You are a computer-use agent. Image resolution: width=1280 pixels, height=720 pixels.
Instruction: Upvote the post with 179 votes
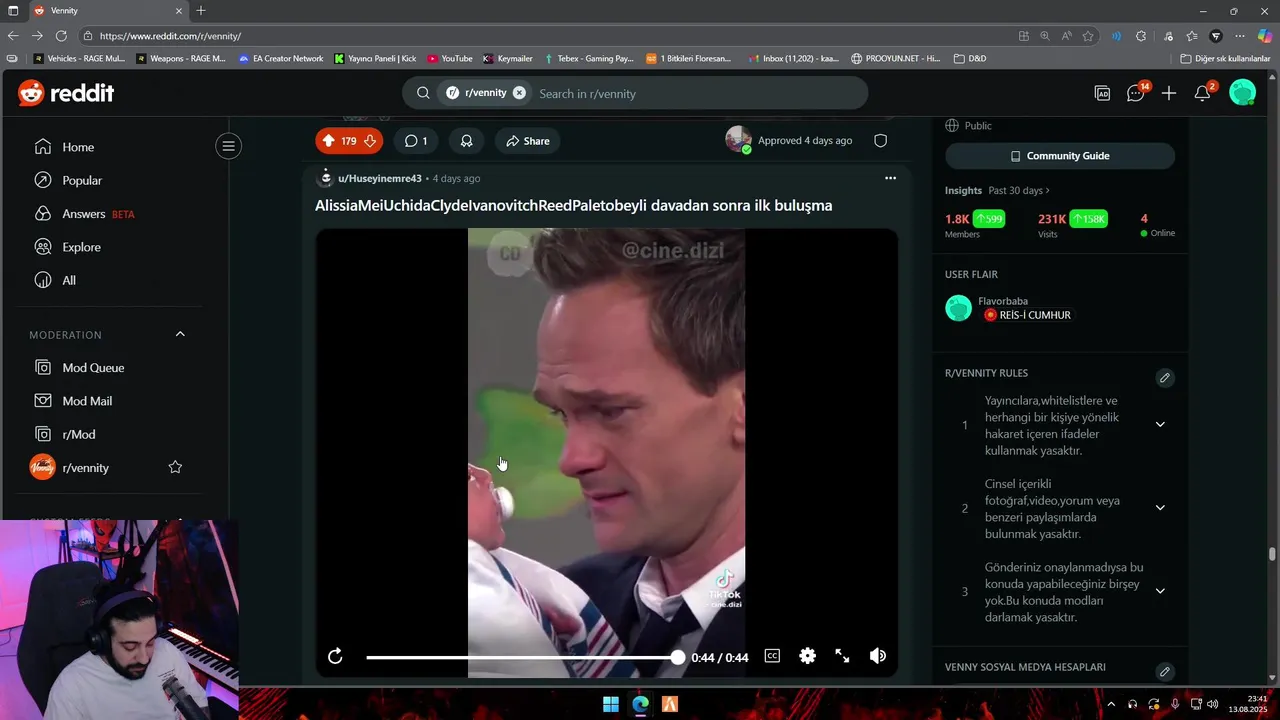(x=328, y=141)
